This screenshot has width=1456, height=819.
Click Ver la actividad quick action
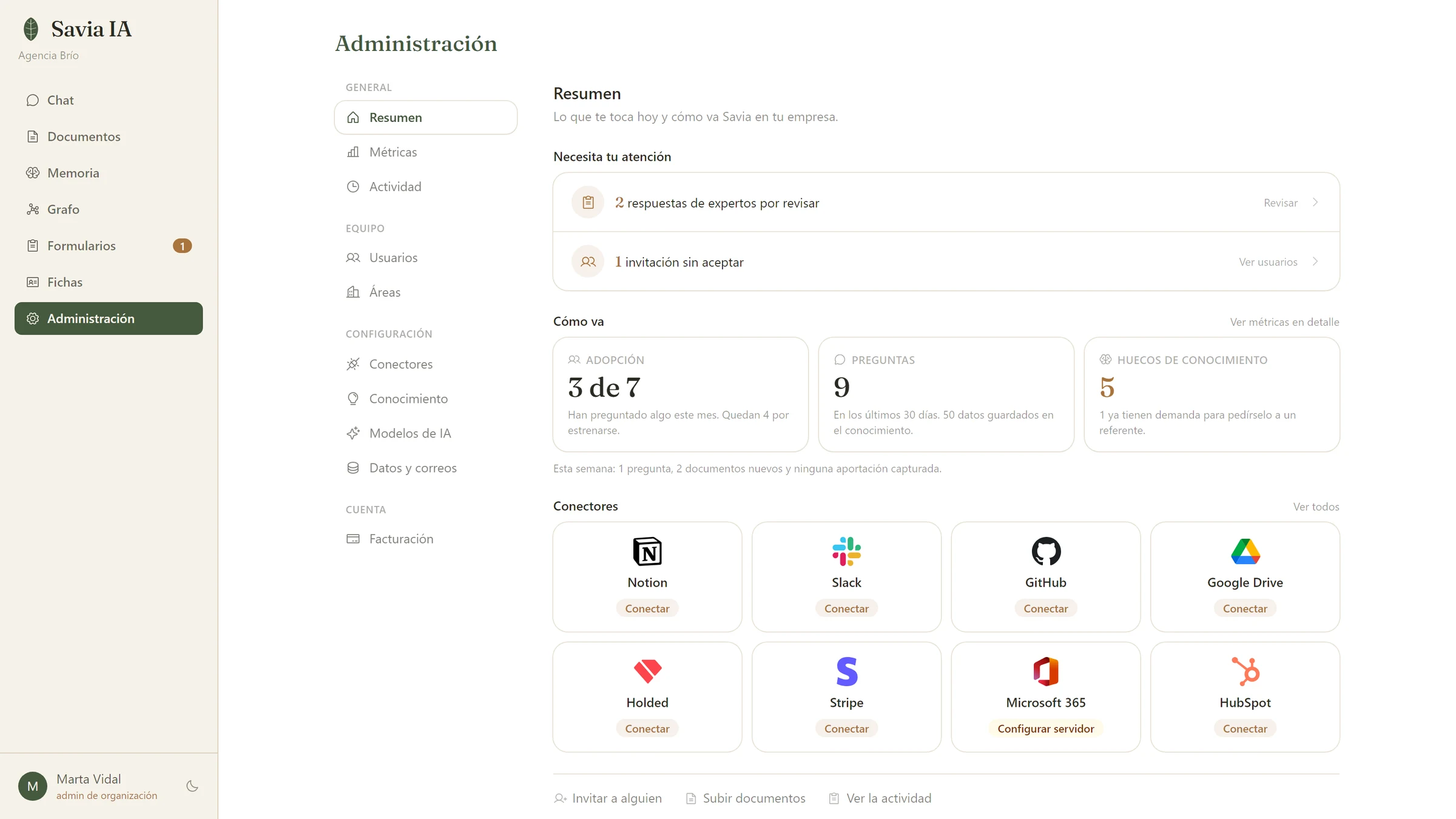click(x=880, y=798)
